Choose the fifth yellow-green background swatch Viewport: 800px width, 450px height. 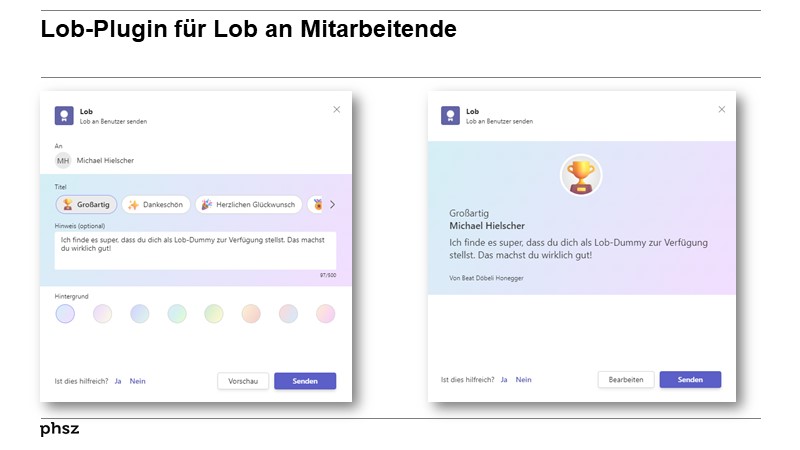[x=214, y=314]
